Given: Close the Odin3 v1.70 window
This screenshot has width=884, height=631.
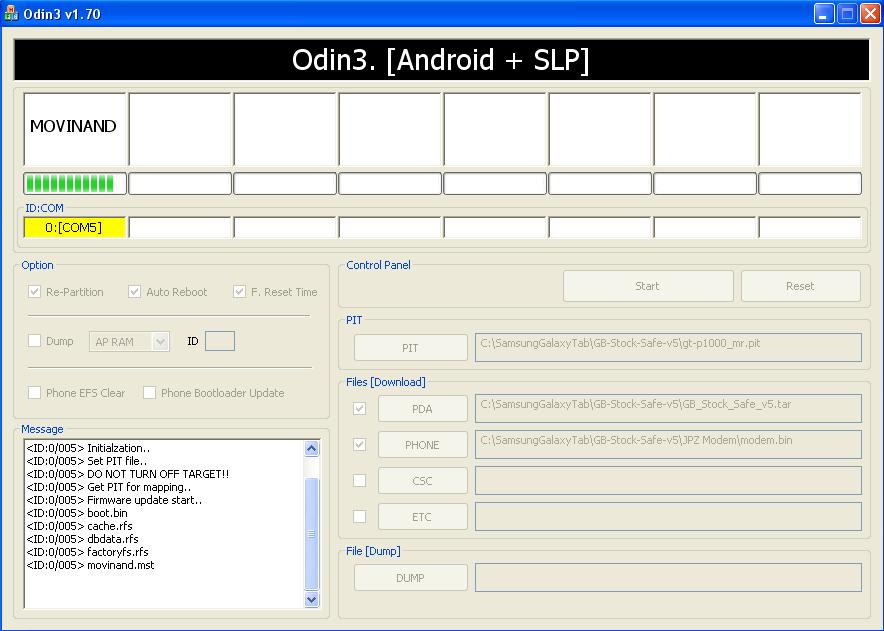Looking at the screenshot, I should pyautogui.click(x=870, y=14).
